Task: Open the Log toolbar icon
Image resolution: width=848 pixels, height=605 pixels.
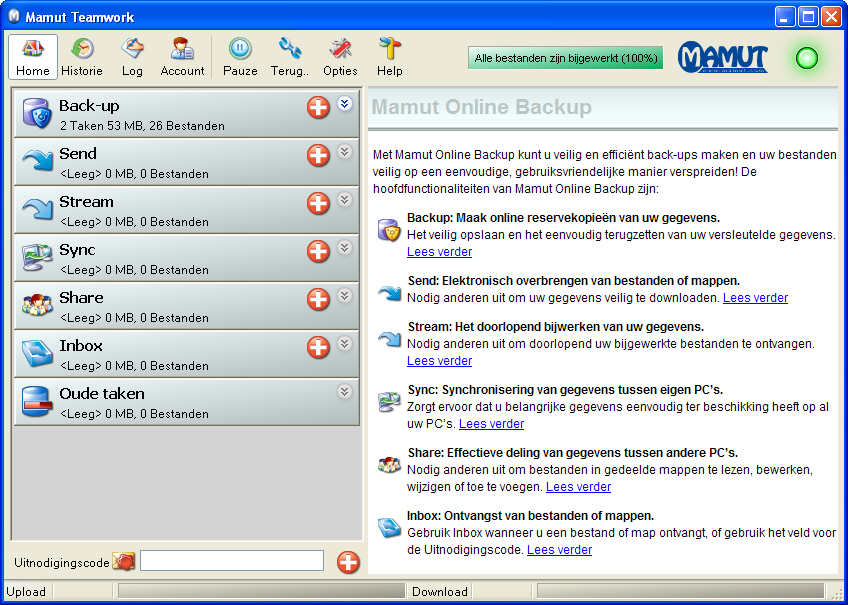Action: tap(132, 49)
